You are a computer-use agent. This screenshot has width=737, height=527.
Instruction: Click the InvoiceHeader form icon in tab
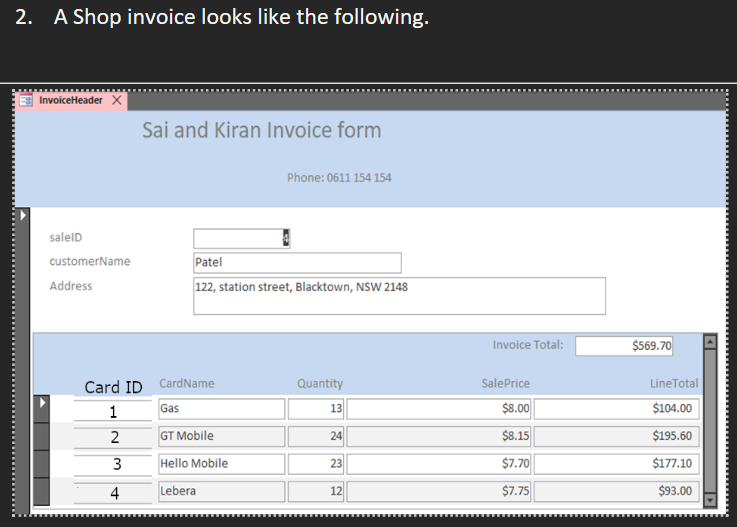pos(25,100)
